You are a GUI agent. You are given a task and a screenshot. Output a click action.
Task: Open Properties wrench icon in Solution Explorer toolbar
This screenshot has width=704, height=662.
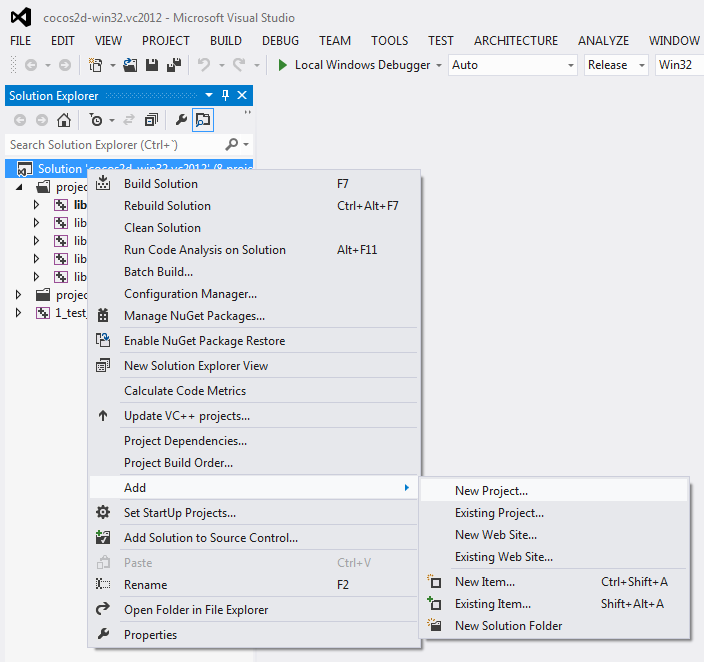(x=181, y=120)
